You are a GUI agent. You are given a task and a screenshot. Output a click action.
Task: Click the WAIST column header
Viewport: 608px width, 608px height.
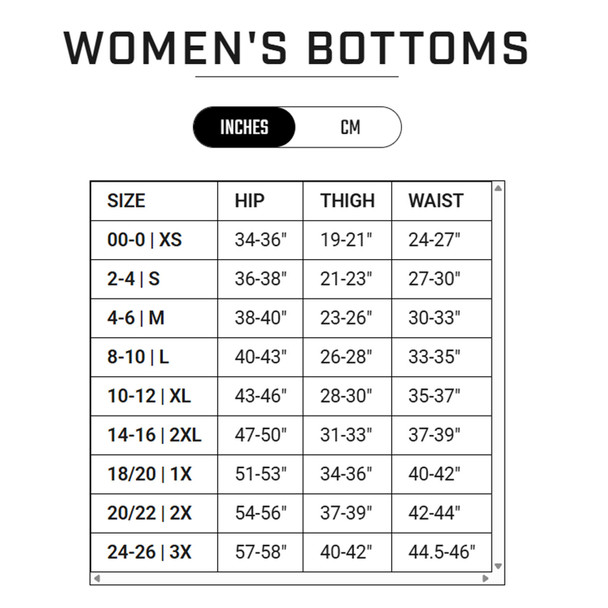coord(435,200)
